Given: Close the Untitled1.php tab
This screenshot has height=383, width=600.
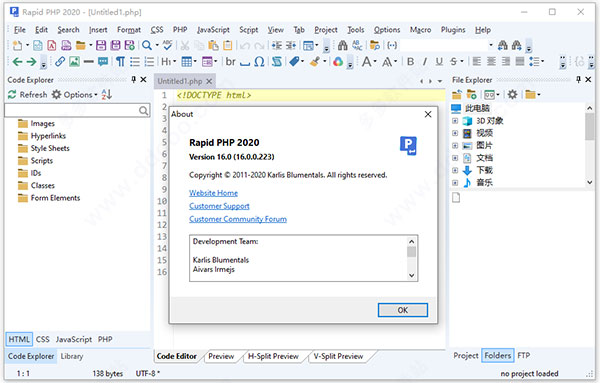Looking at the screenshot, I should tap(209, 81).
